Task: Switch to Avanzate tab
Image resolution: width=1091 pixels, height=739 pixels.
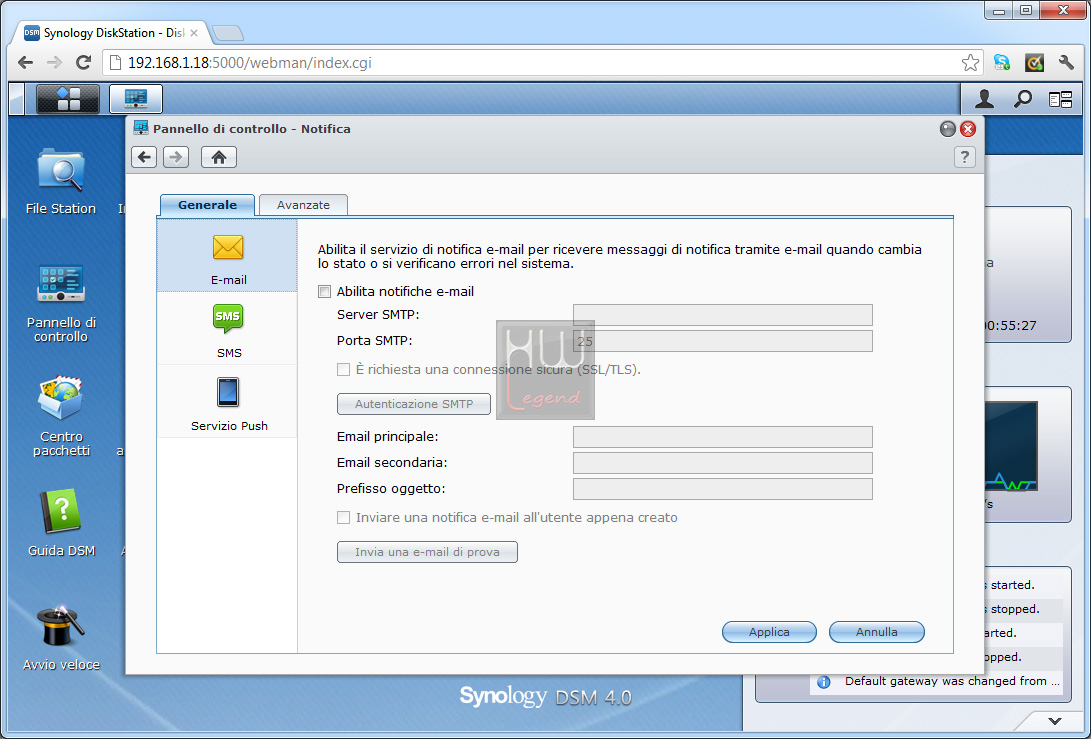Action: 303,205
